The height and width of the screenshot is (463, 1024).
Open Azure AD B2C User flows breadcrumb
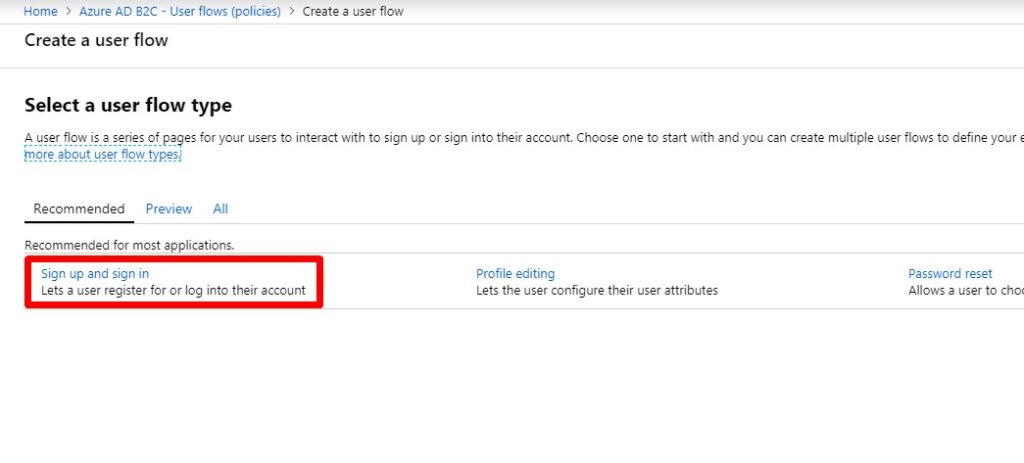[180, 11]
